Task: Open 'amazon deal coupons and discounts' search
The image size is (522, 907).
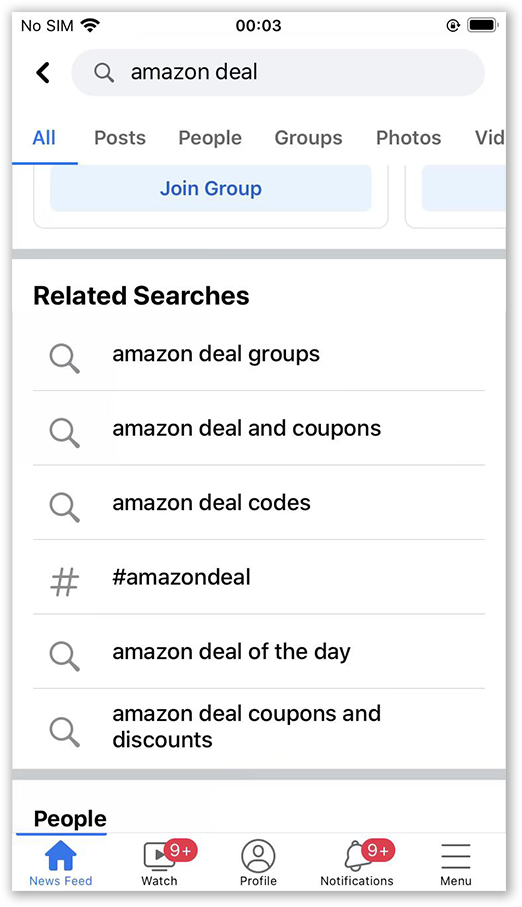Action: [x=259, y=727]
